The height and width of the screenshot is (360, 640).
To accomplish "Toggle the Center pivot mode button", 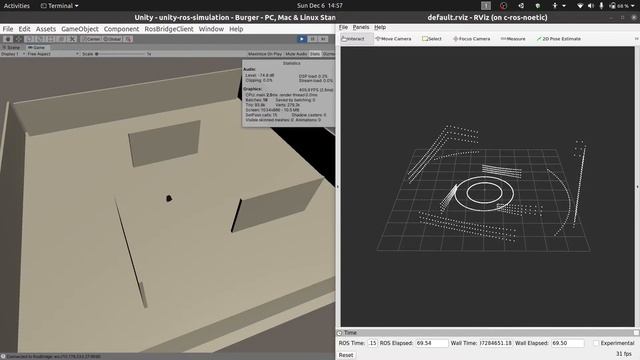I will pyautogui.click(x=91, y=39).
